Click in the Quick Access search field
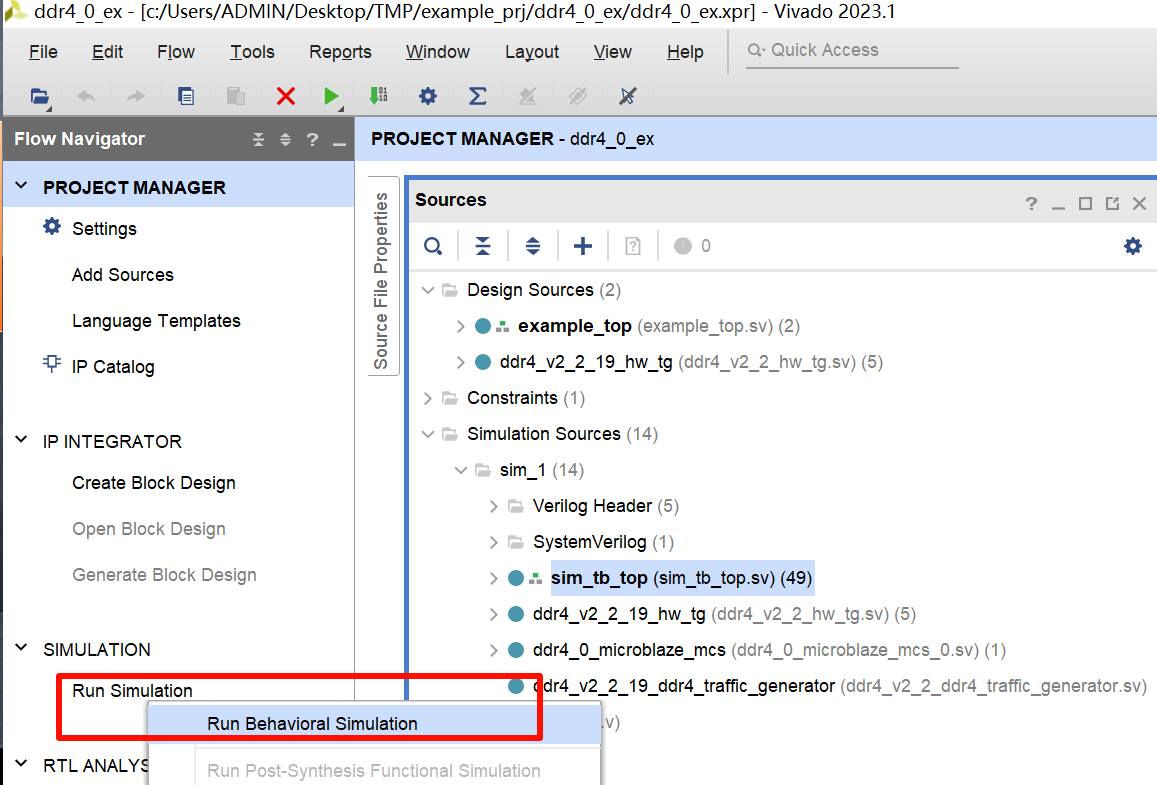Image resolution: width=1157 pixels, height=785 pixels. 852,50
